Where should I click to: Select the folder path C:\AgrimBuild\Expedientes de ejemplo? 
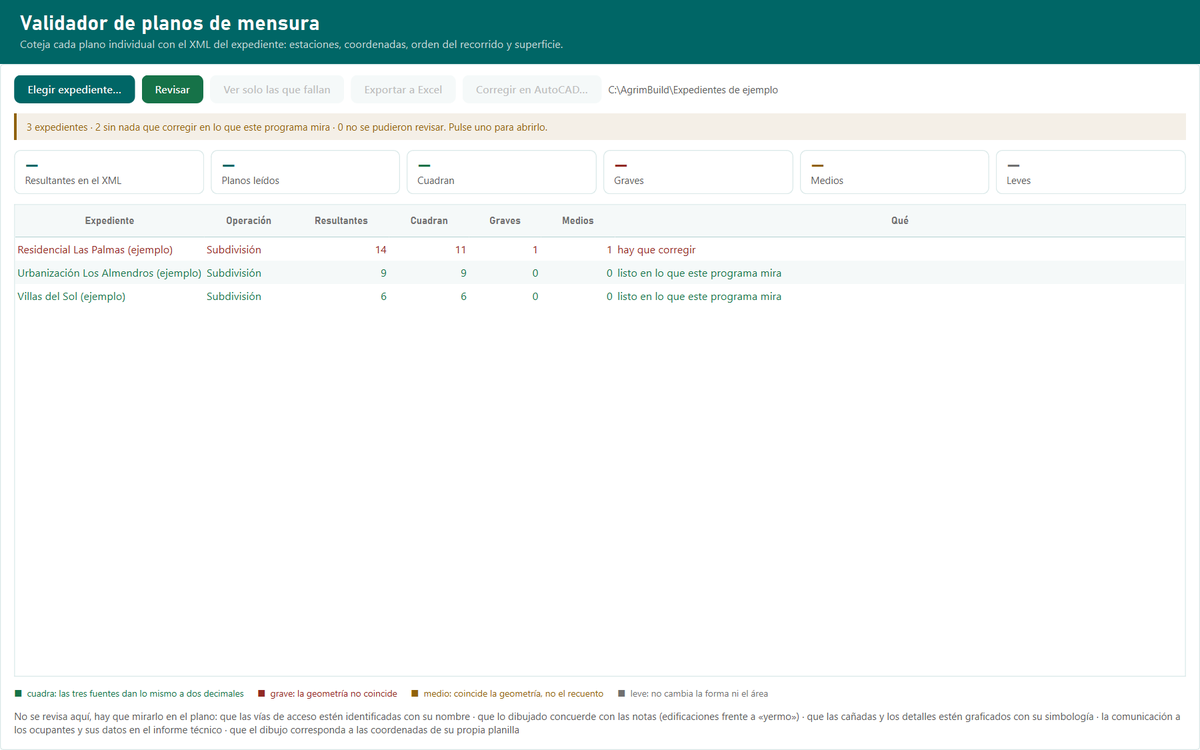click(693, 90)
